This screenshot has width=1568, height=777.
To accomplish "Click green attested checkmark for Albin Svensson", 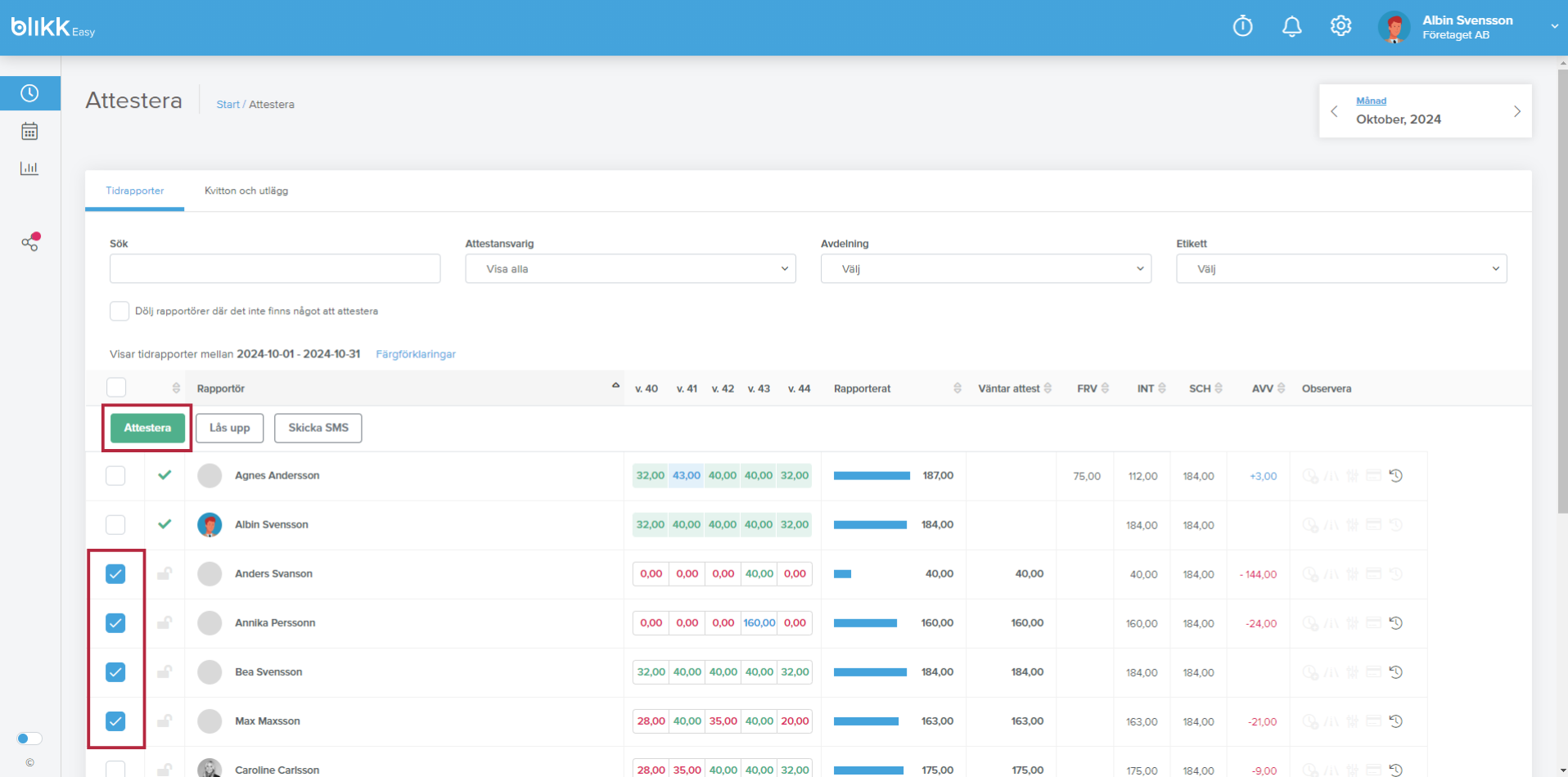I will click(164, 523).
